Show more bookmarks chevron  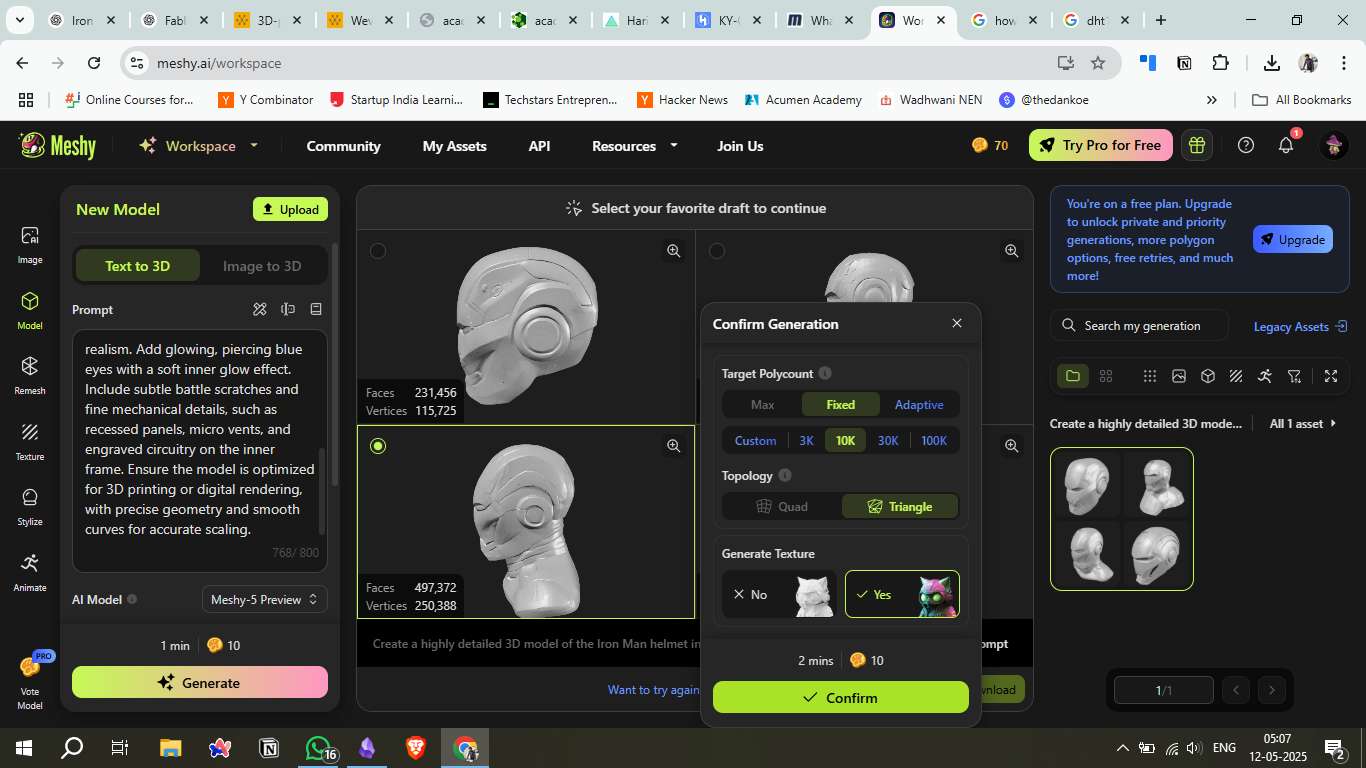pos(1212,99)
